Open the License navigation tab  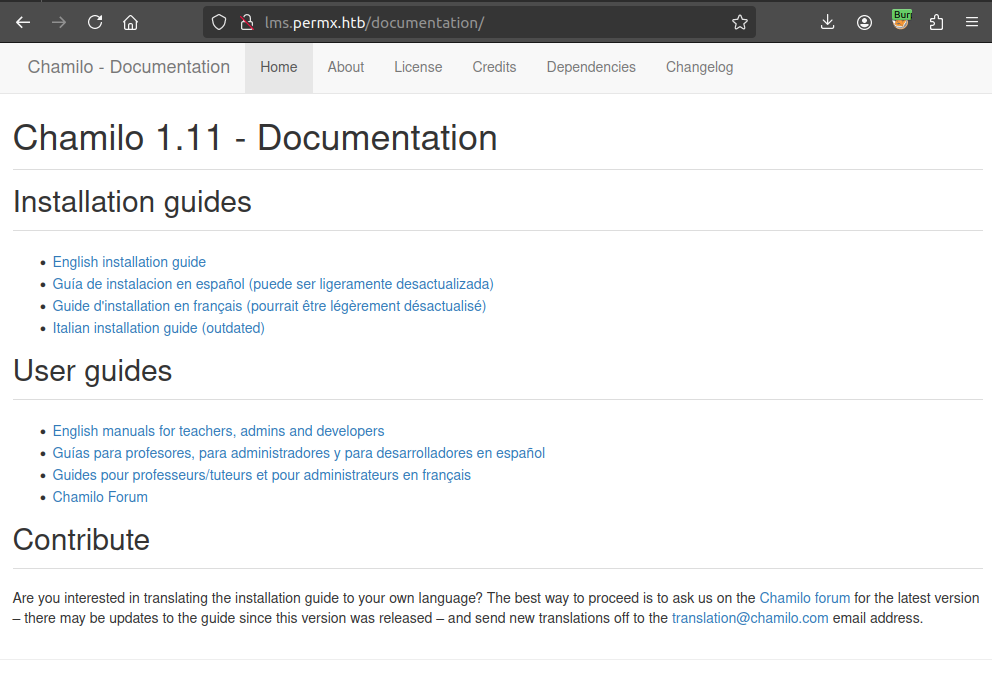click(x=418, y=67)
